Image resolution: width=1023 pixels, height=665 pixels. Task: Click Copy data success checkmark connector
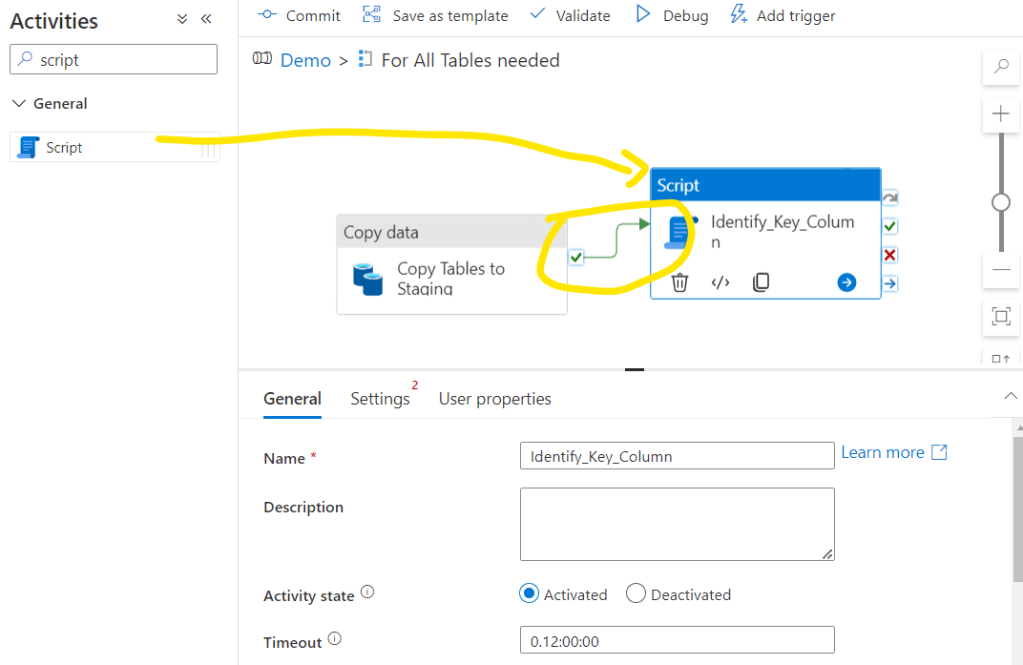point(576,258)
